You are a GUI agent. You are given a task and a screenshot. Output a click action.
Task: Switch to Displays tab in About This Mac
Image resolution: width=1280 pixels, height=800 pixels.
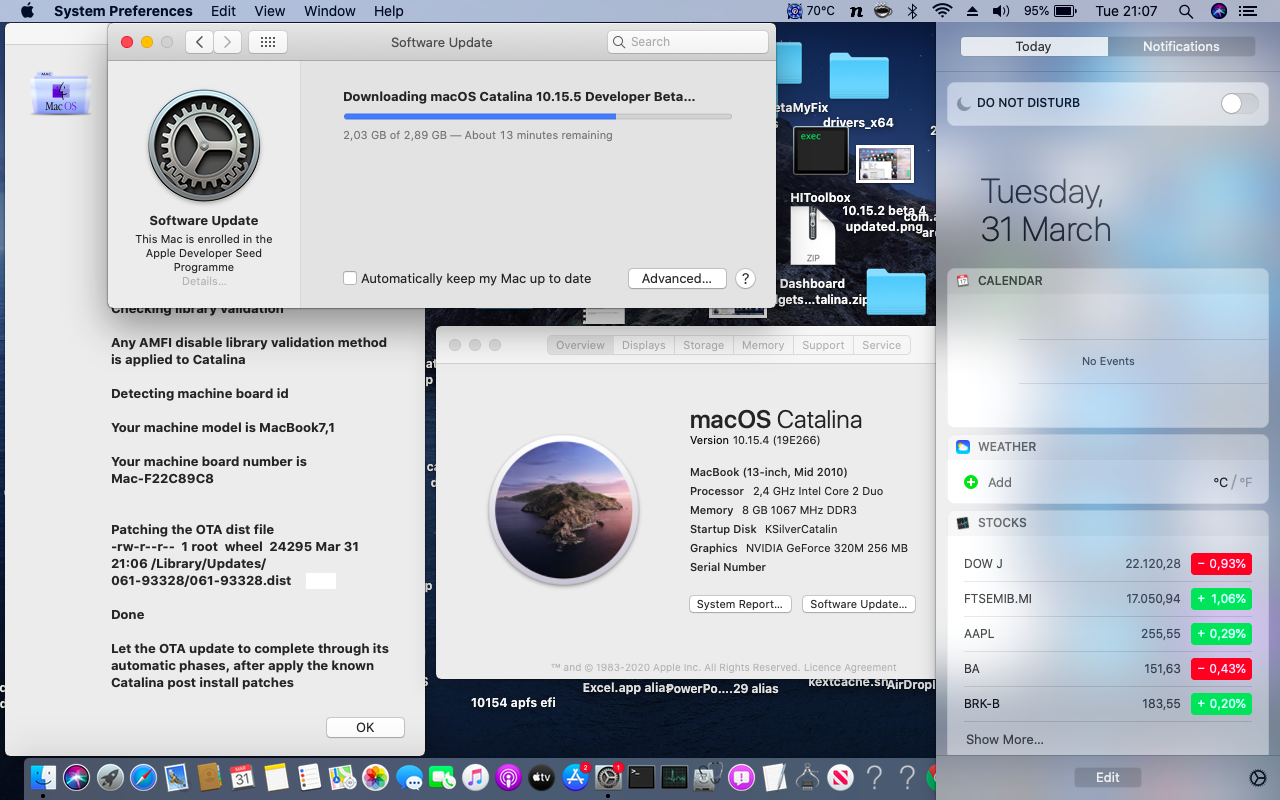(643, 345)
